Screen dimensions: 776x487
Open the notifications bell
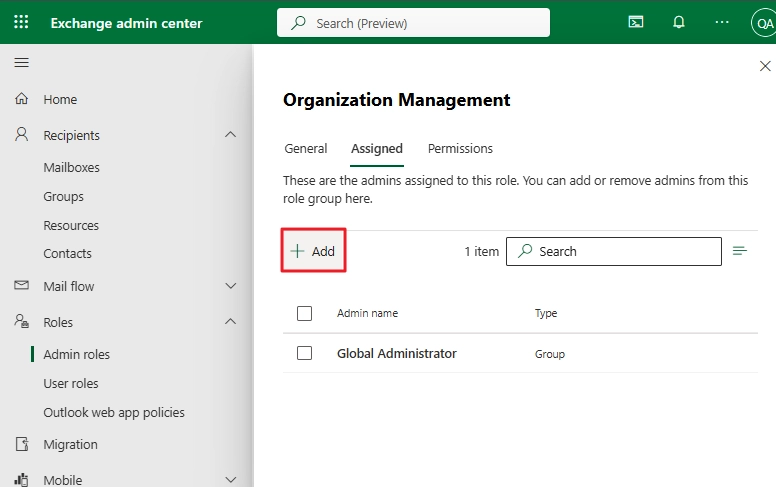(679, 22)
